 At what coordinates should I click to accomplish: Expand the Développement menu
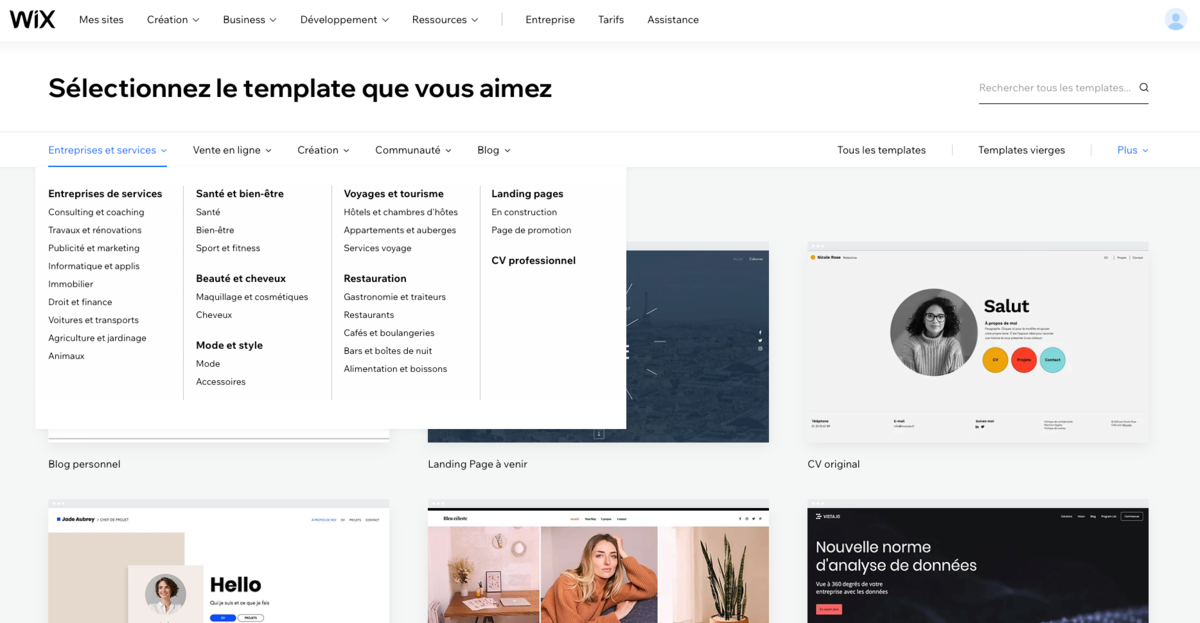344,20
